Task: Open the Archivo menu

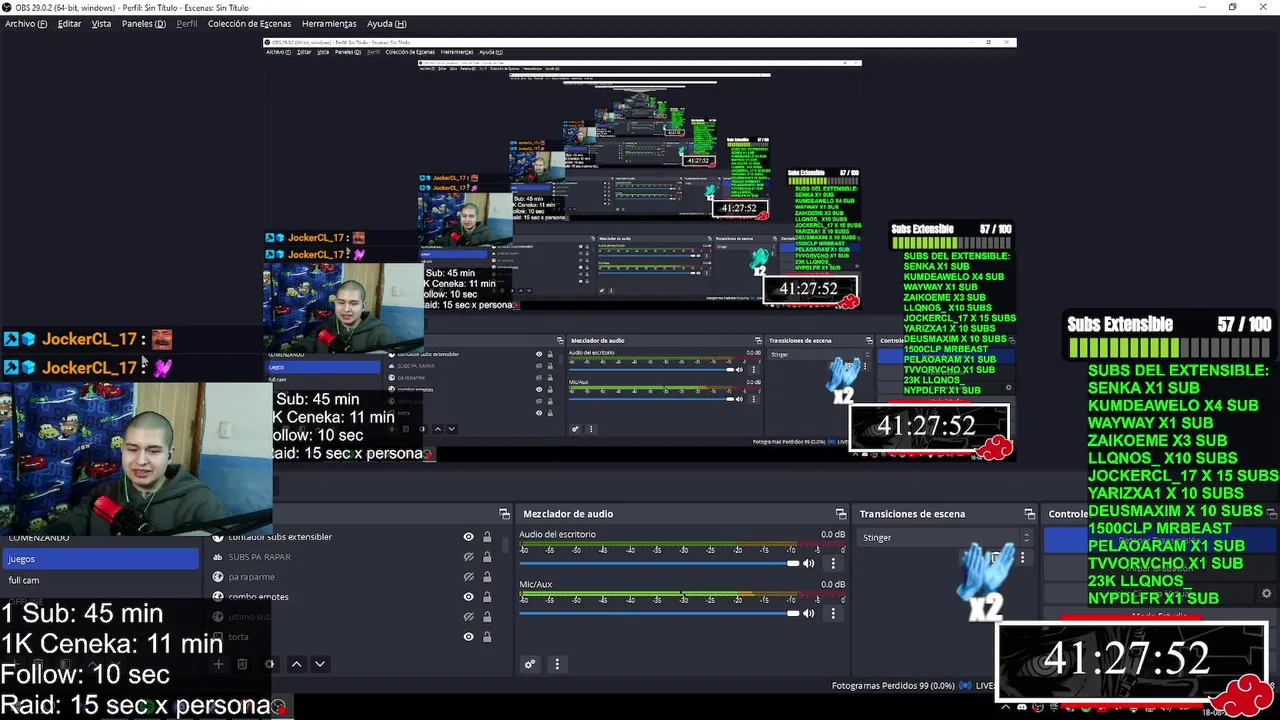Action: pyautogui.click(x=26, y=23)
